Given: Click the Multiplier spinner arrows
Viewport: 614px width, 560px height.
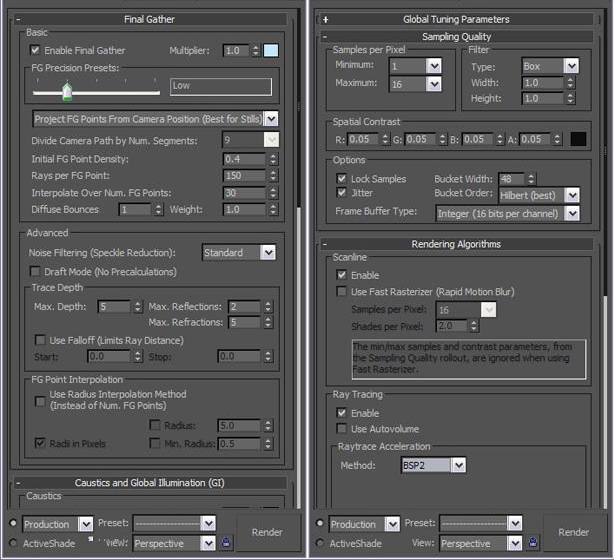Looking at the screenshot, I should pos(256,50).
